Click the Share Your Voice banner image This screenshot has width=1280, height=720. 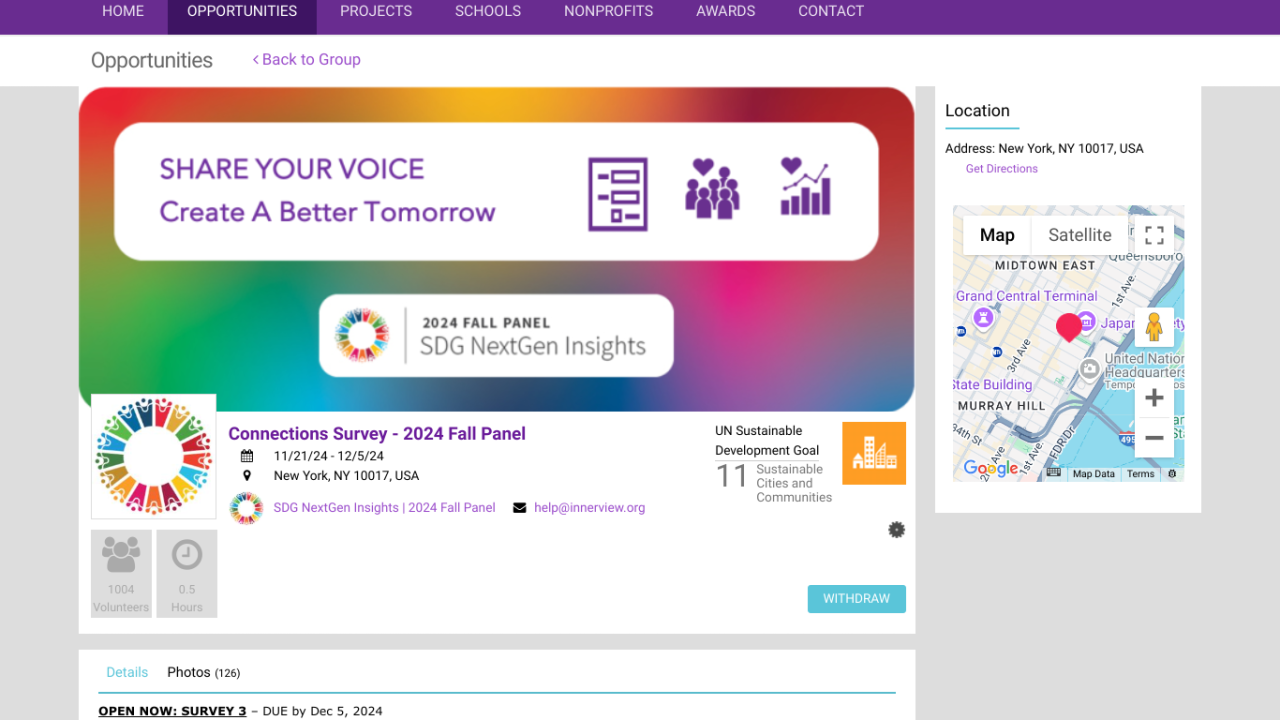(x=497, y=249)
